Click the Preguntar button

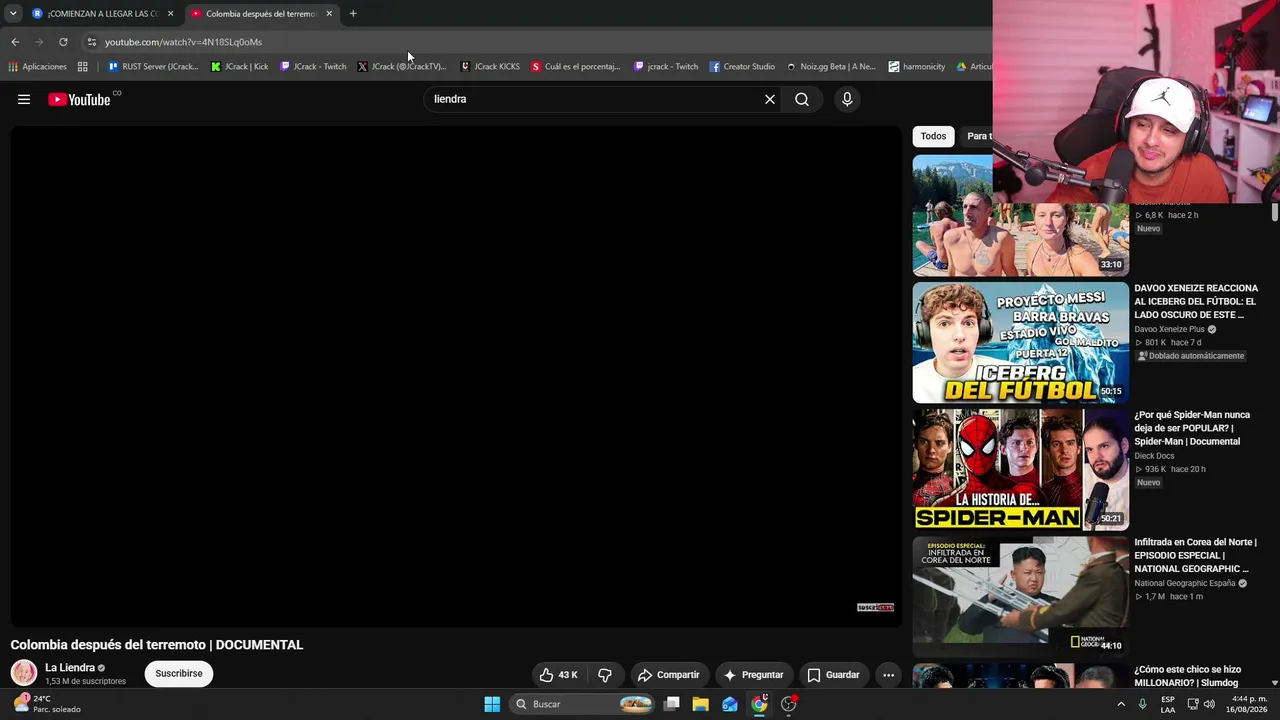tap(753, 675)
